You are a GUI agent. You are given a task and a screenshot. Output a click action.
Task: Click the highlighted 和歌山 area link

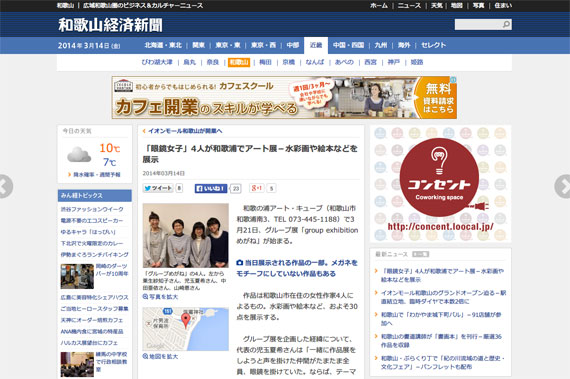(x=239, y=62)
